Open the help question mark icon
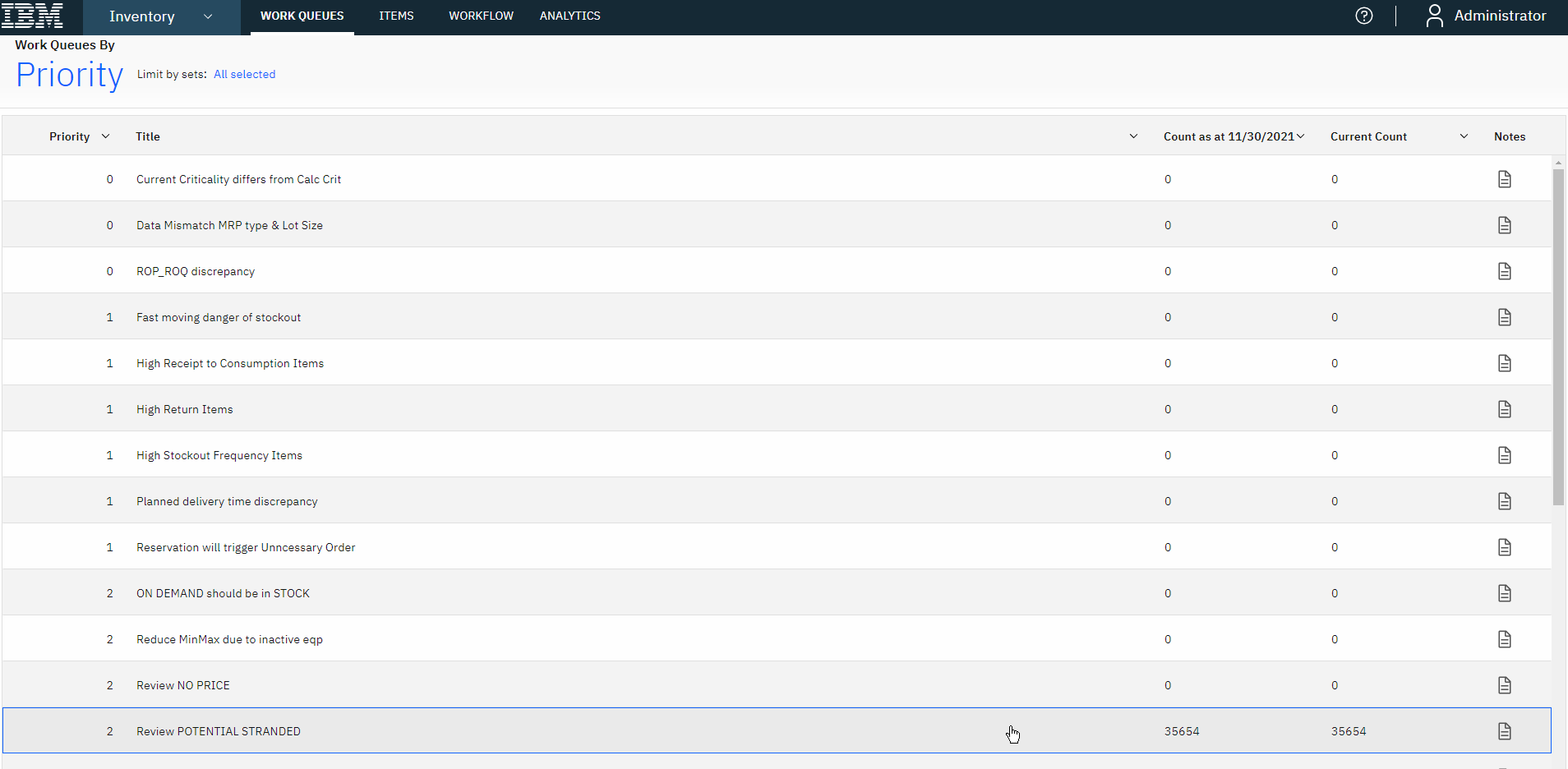 click(x=1364, y=16)
